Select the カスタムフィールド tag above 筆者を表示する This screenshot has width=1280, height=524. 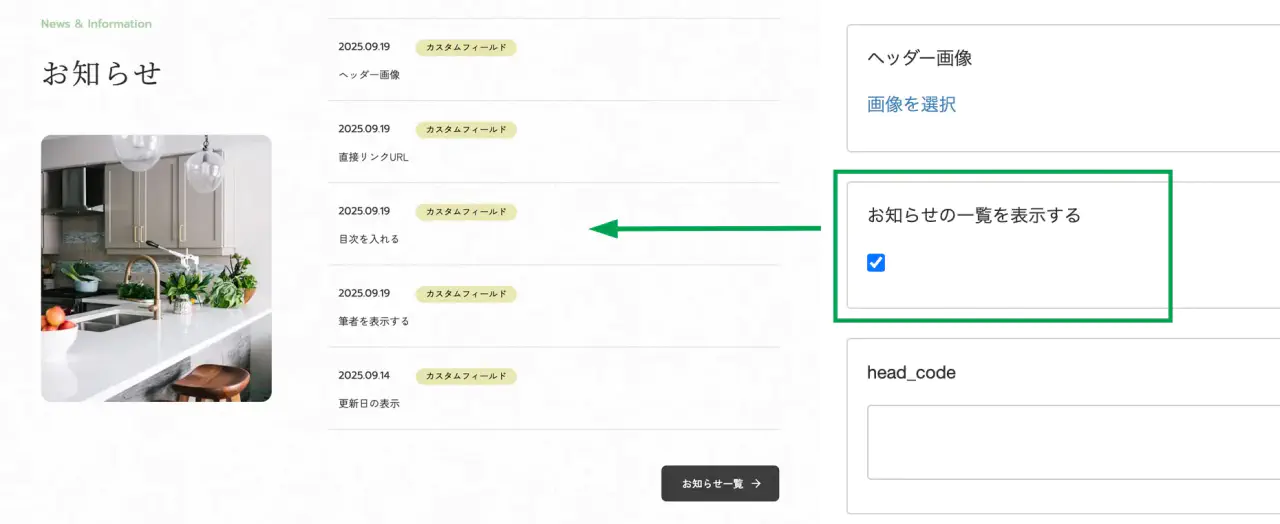click(x=466, y=293)
